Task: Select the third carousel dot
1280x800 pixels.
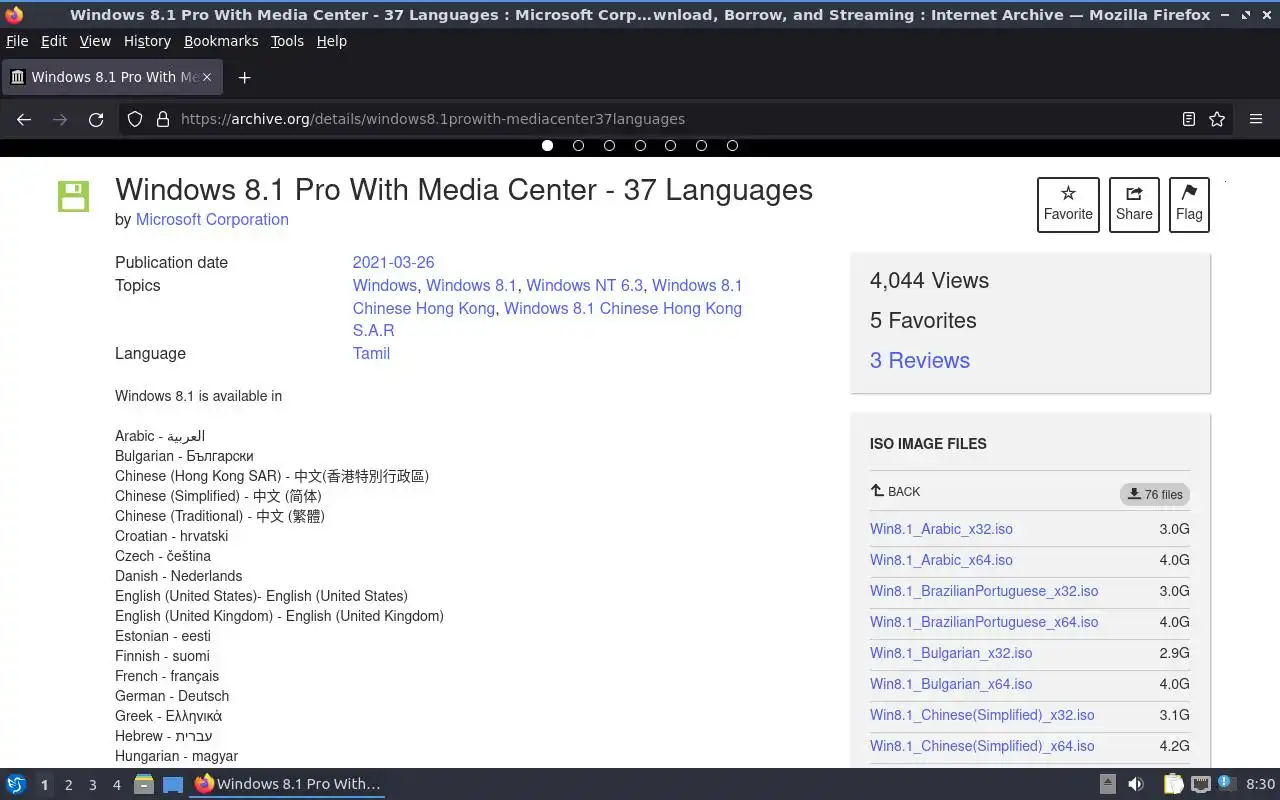Action: 609,145
